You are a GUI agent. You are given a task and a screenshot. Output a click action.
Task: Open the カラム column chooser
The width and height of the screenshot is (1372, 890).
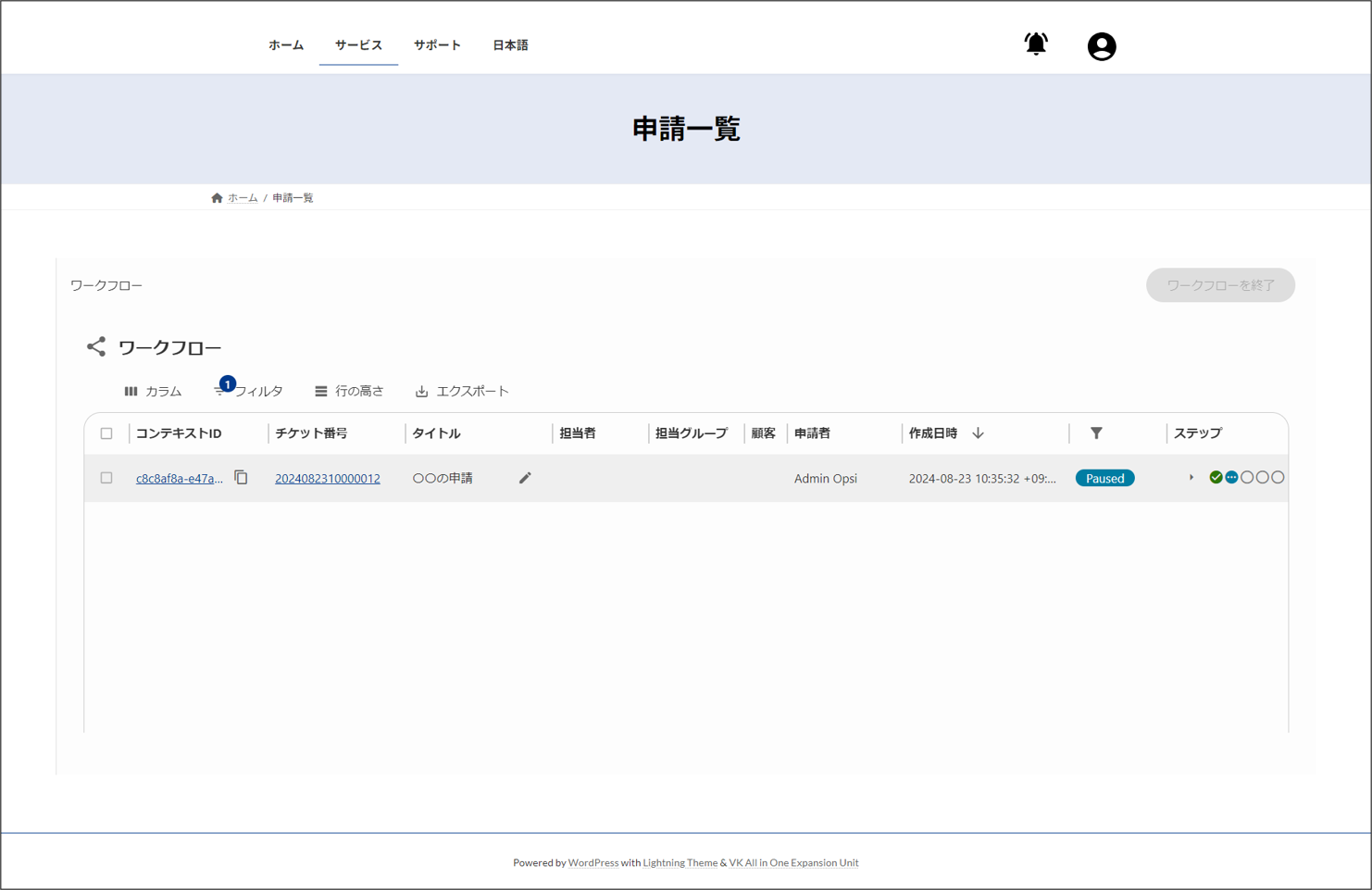point(154,392)
